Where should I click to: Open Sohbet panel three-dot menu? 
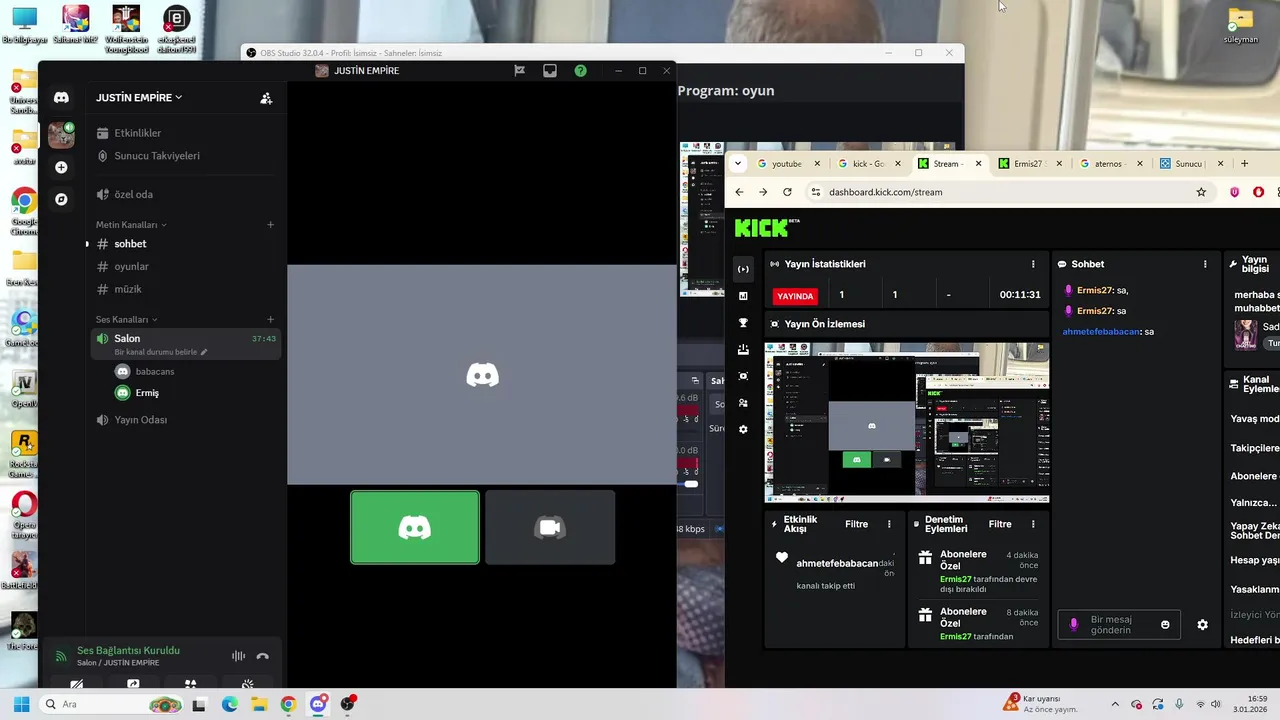pos(1205,264)
